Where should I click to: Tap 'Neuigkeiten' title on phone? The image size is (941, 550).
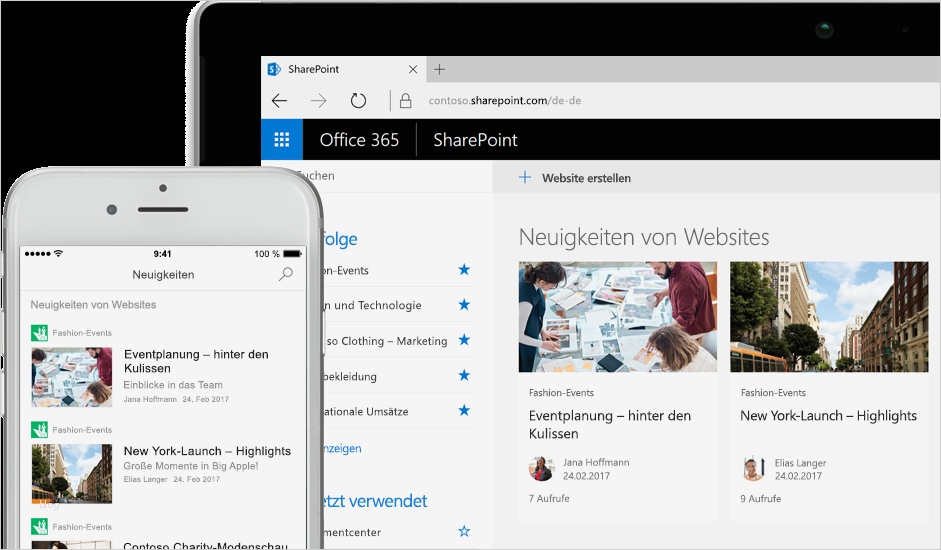pos(163,274)
